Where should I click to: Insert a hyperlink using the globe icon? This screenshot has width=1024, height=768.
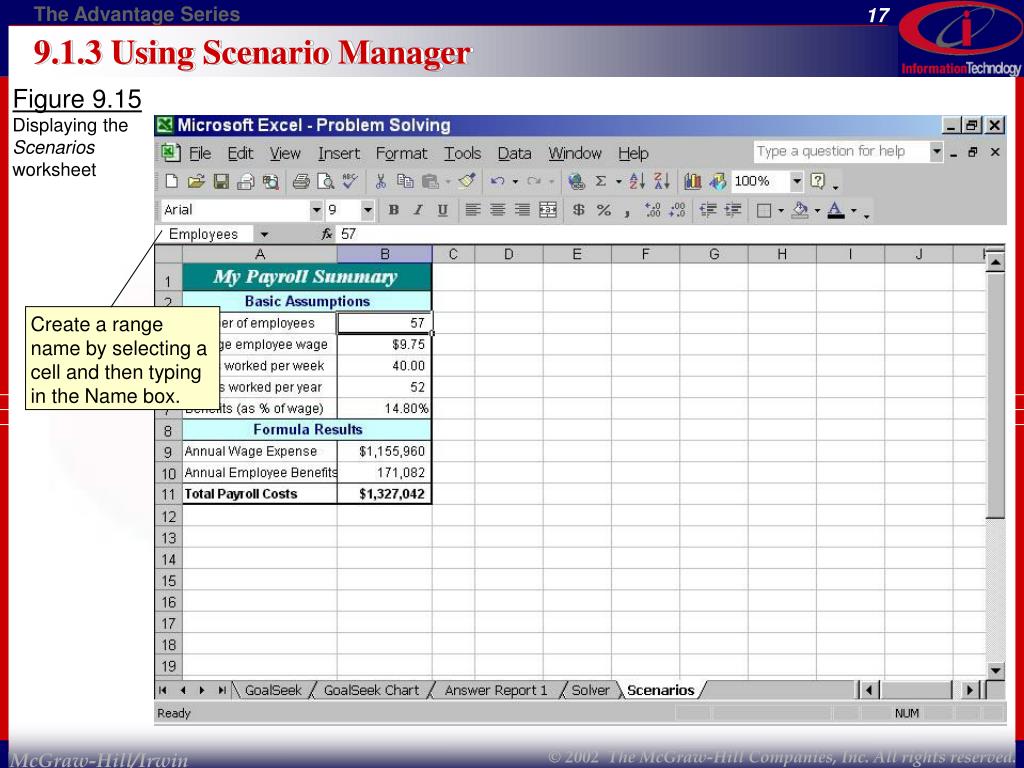[576, 182]
